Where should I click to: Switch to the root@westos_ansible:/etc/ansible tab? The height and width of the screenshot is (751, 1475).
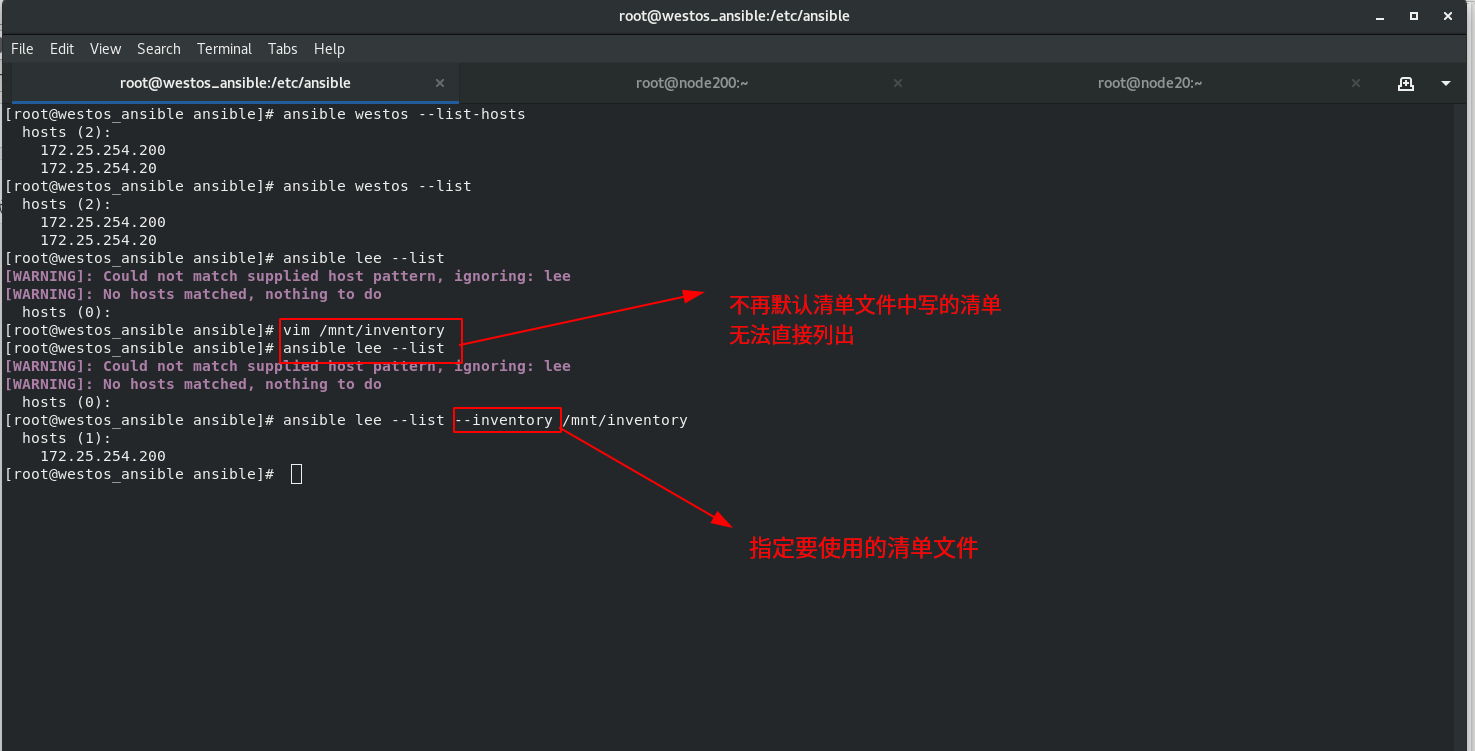(x=235, y=83)
